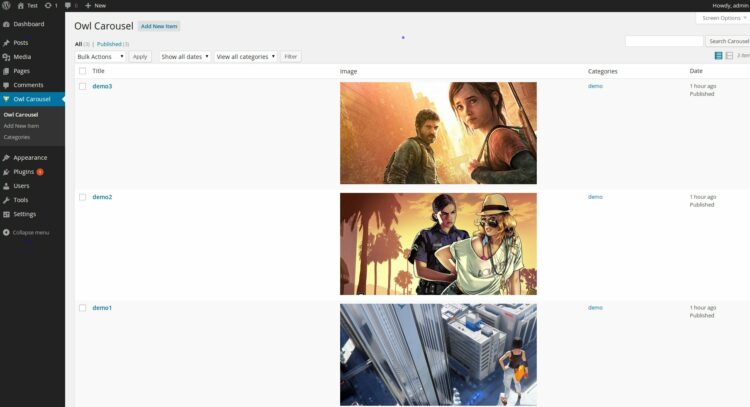750x407 pixels.
Task: Open the Settings icon in sidebar
Action: point(6,214)
